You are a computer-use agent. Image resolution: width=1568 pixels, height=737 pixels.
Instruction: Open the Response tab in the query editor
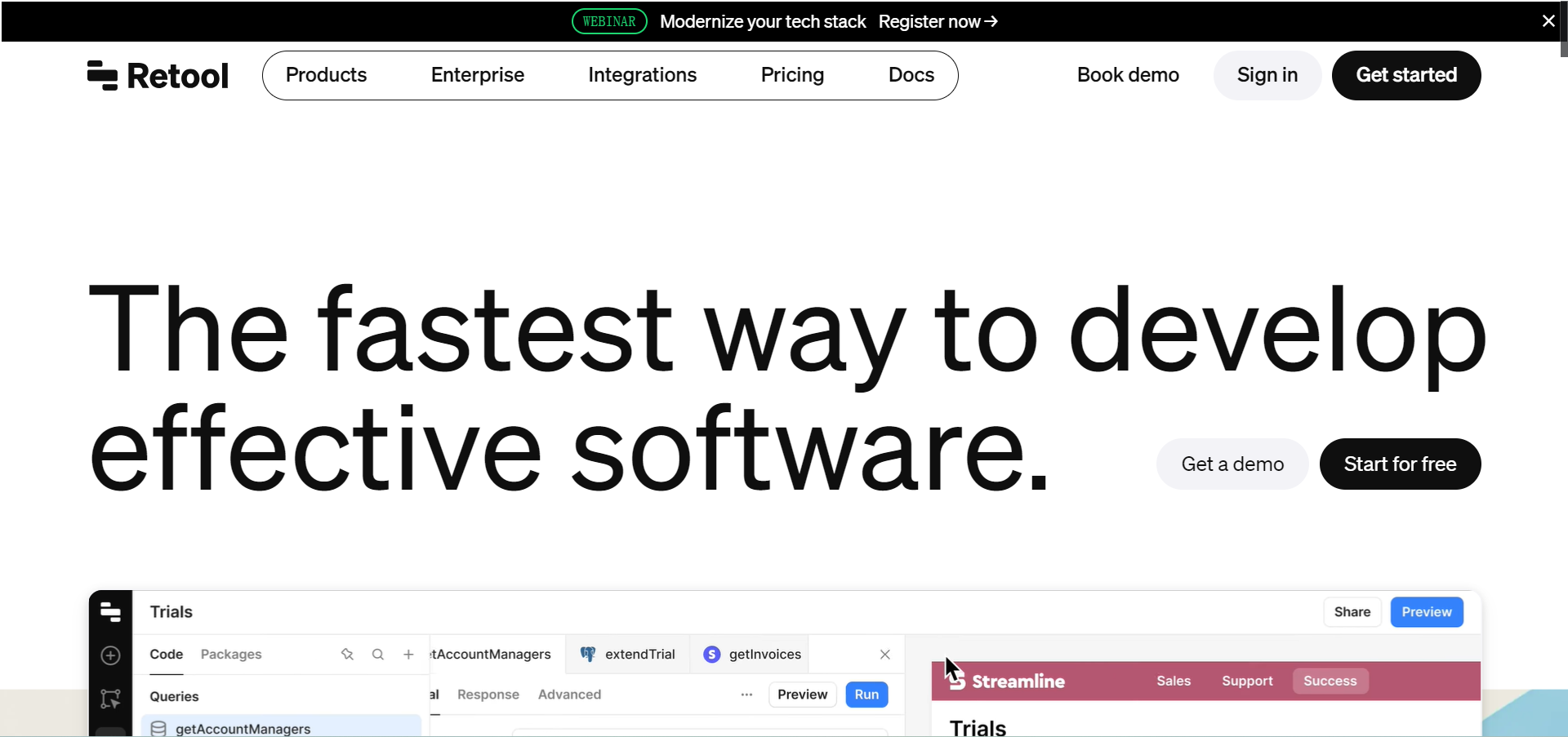point(488,695)
